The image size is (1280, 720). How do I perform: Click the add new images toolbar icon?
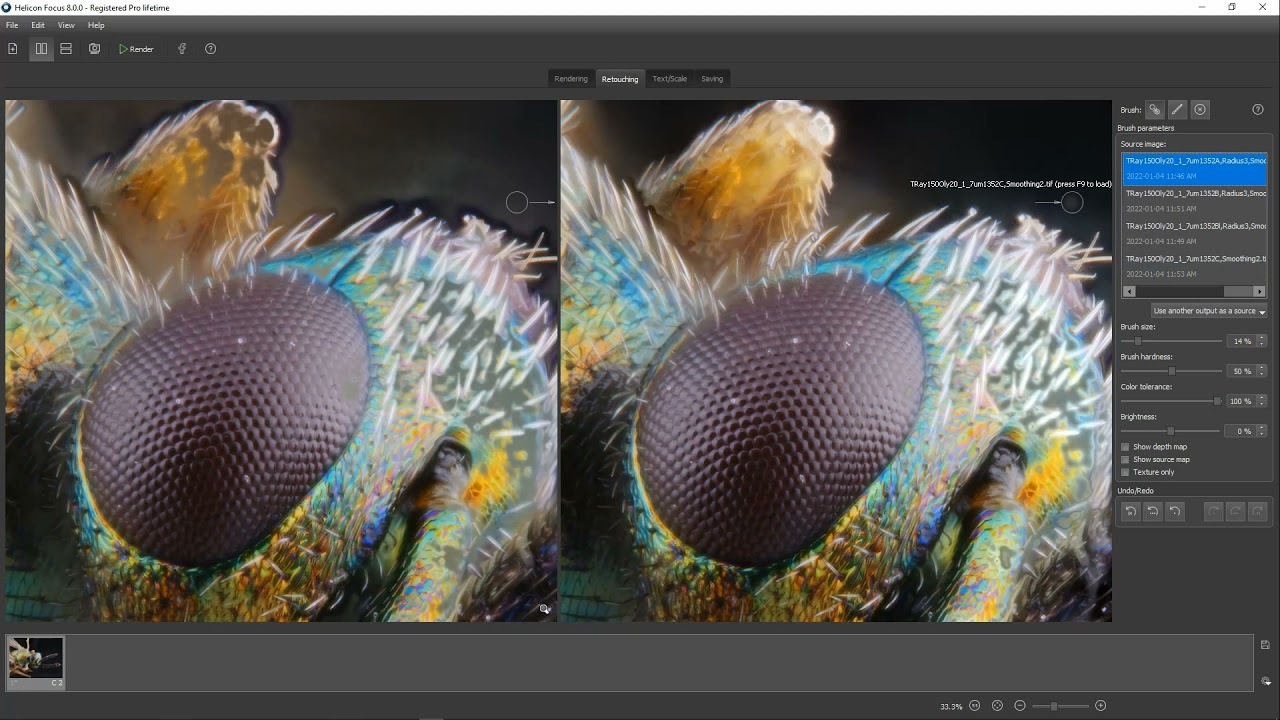[13, 49]
